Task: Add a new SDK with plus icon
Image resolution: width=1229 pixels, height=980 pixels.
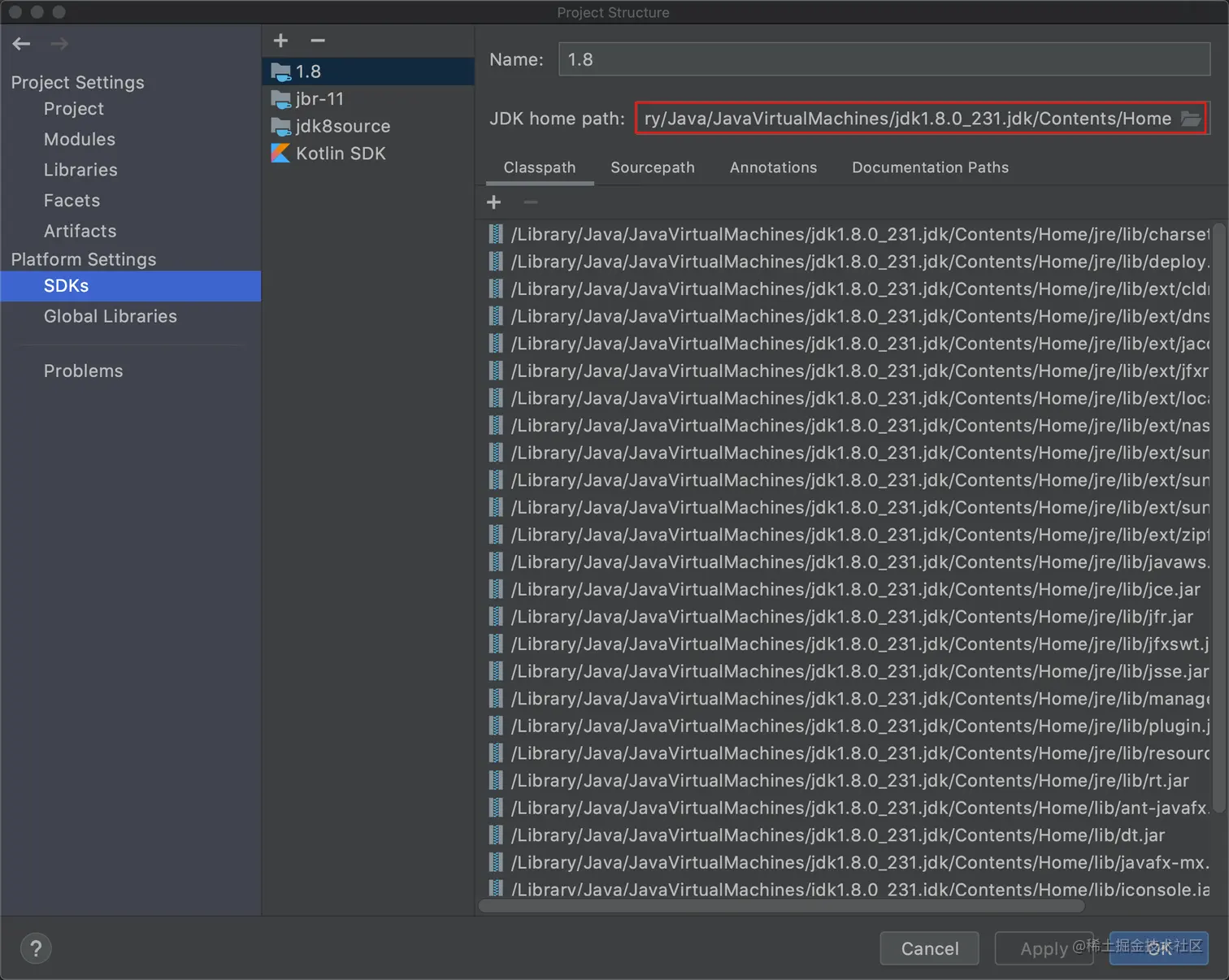Action: tap(280, 41)
